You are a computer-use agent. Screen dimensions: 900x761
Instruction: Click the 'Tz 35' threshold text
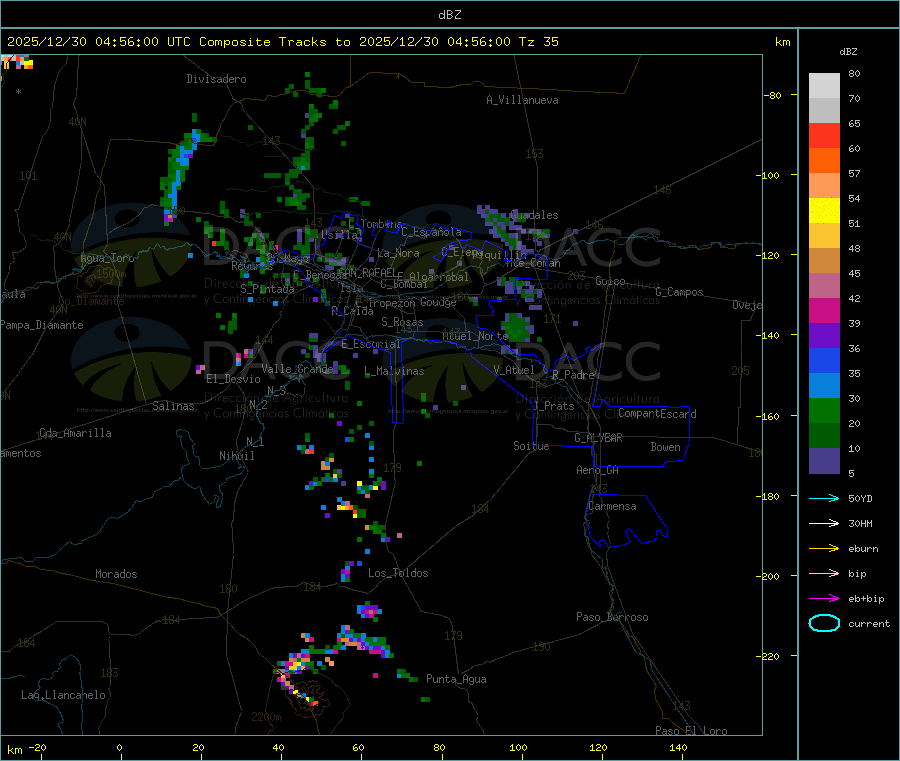538,42
